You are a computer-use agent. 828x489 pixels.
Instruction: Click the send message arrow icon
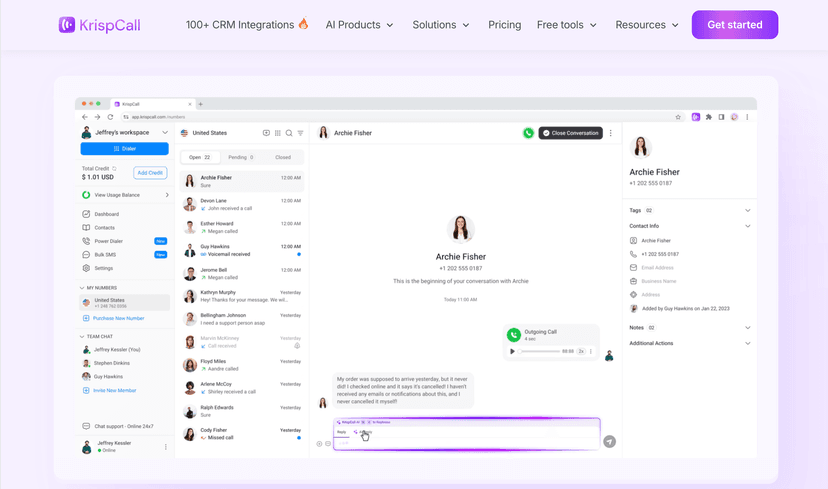tap(609, 441)
